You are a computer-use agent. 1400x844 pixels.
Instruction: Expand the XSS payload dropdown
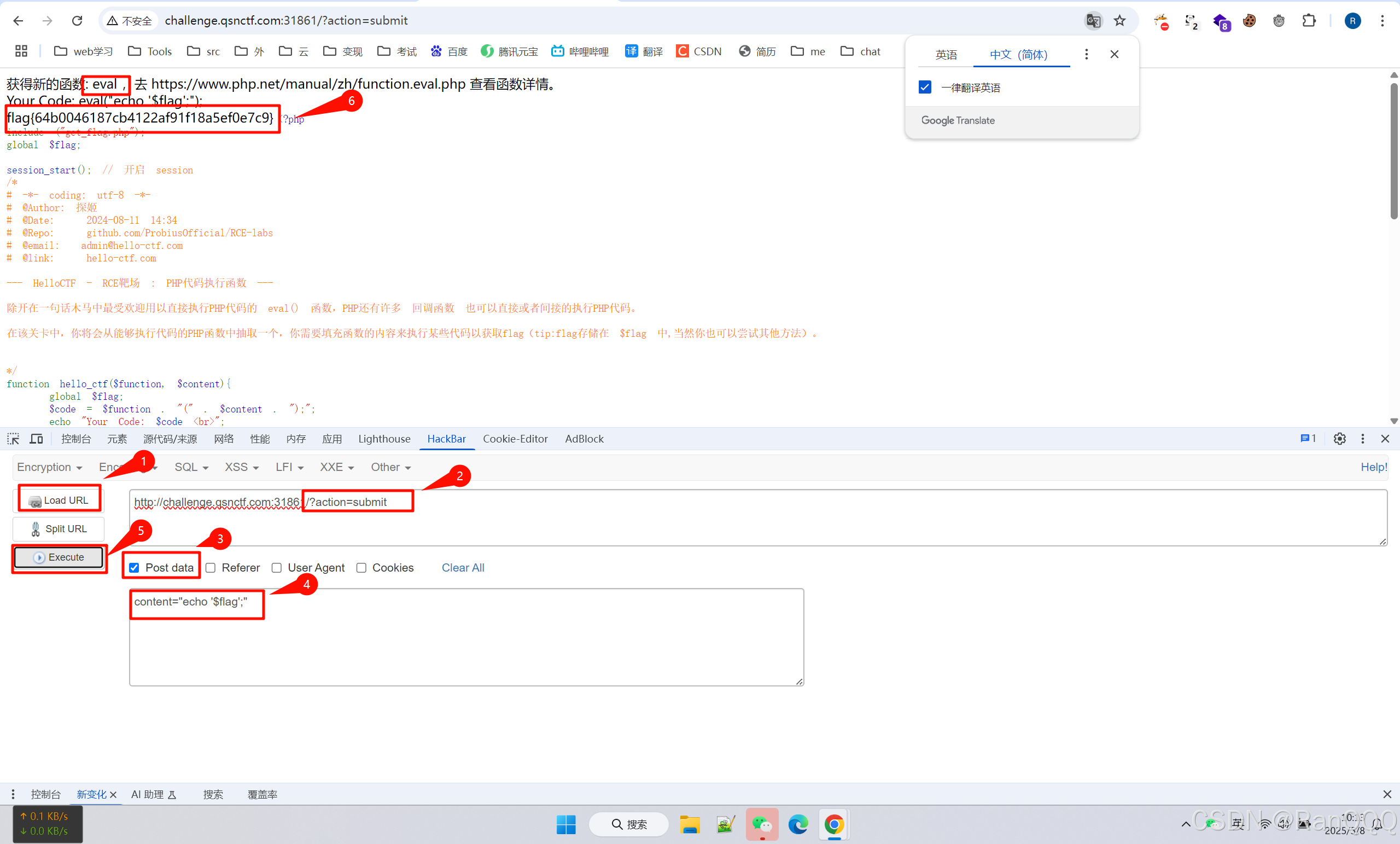pos(241,467)
